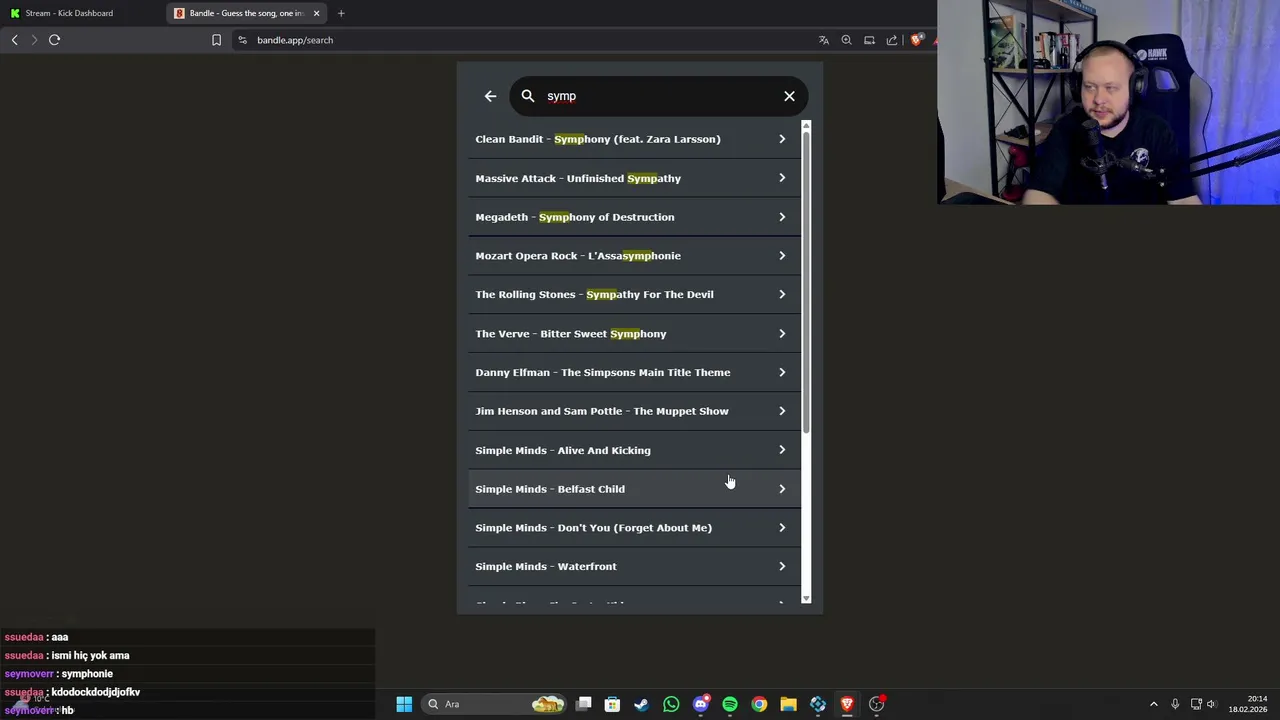Viewport: 1280px width, 720px height.
Task: Go back using the arrow beside search box
Action: [x=490, y=96]
